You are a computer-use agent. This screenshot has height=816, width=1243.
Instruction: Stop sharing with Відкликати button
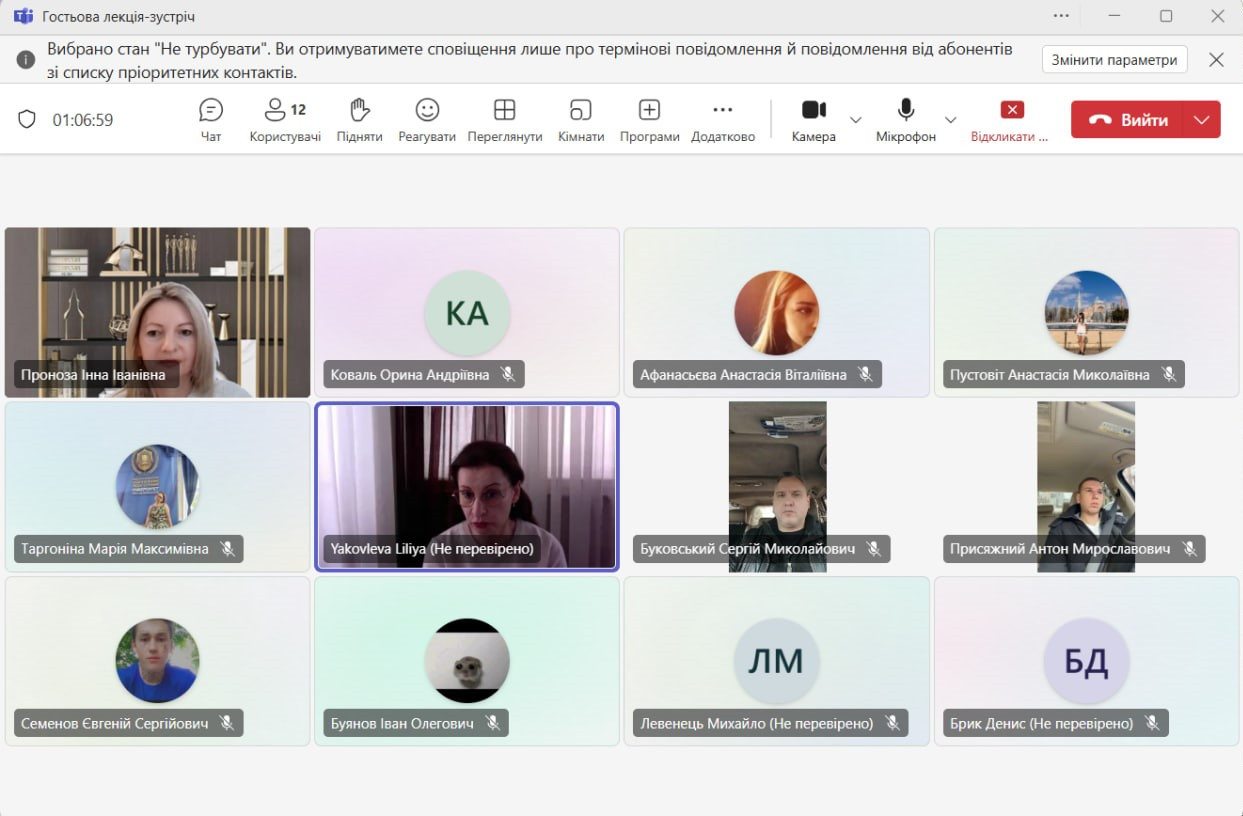1011,119
